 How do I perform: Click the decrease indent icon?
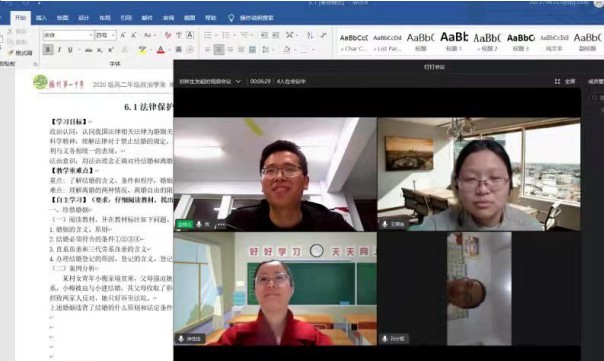[x=264, y=35]
